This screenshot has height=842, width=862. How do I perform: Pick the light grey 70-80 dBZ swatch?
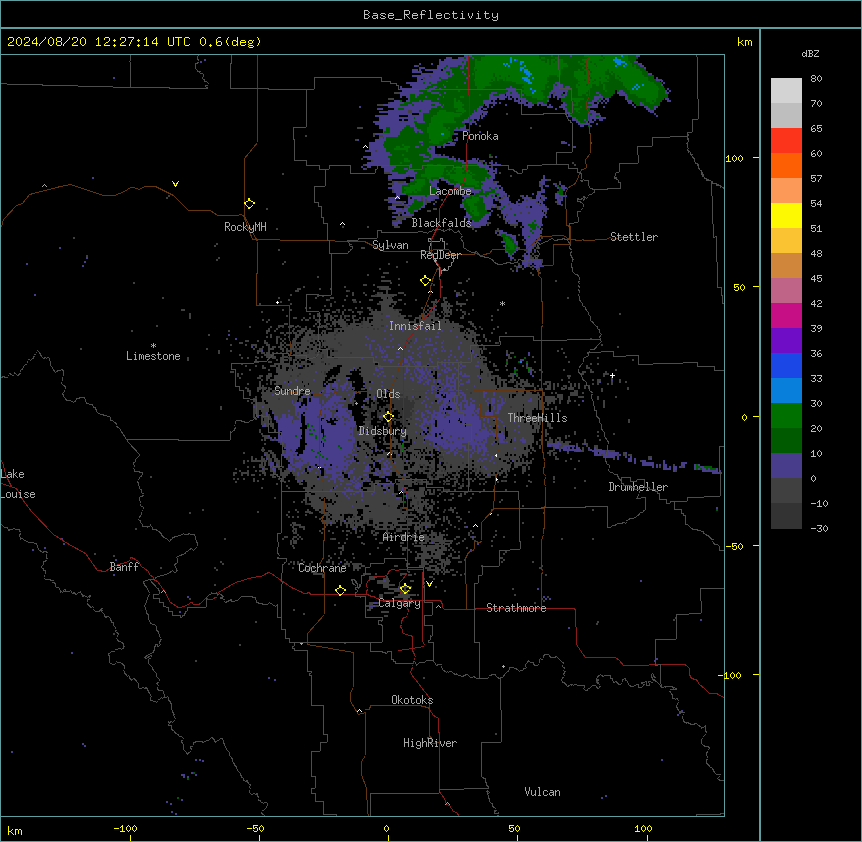coord(786,91)
